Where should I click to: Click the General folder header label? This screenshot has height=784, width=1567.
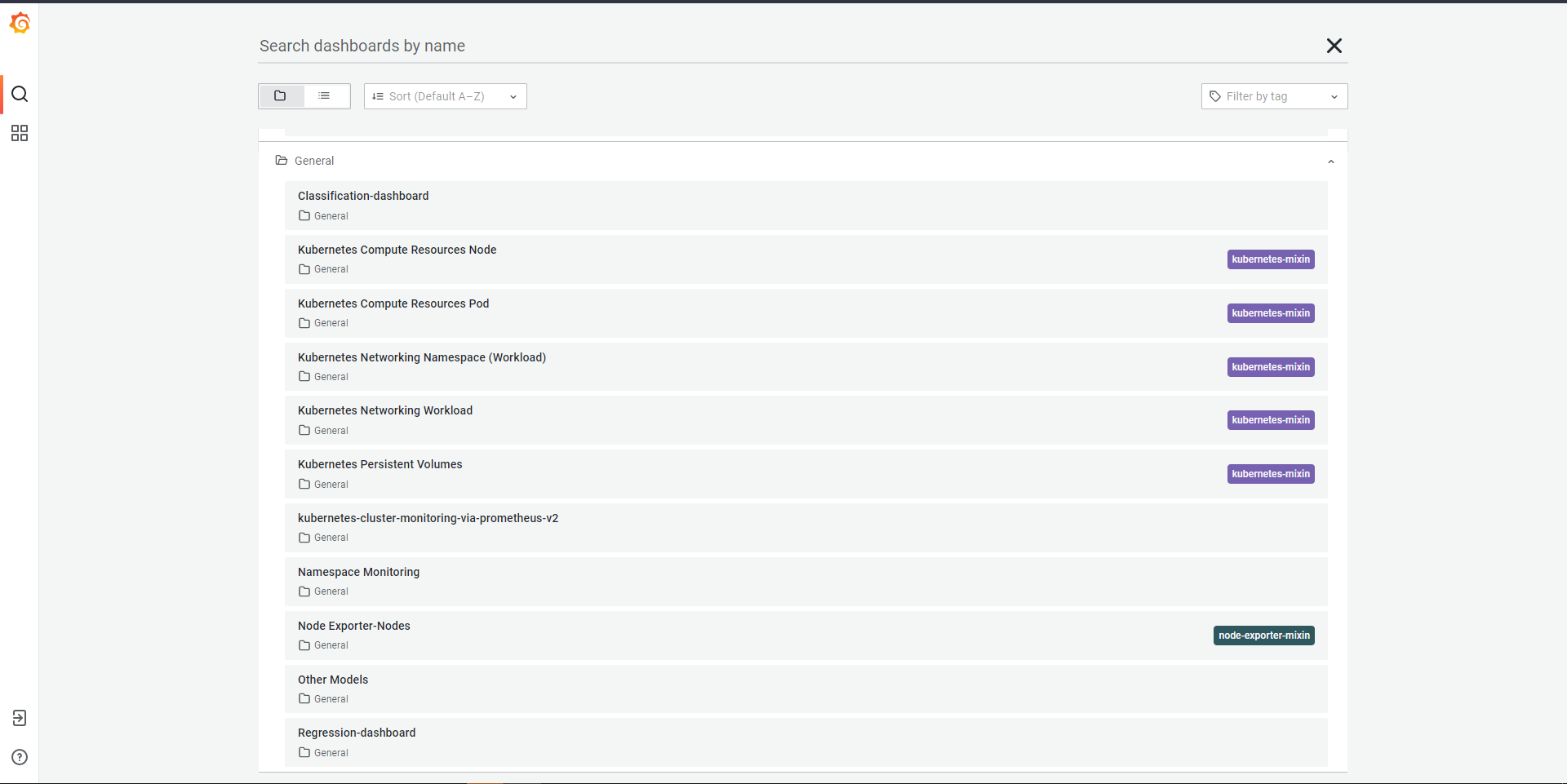click(x=314, y=161)
